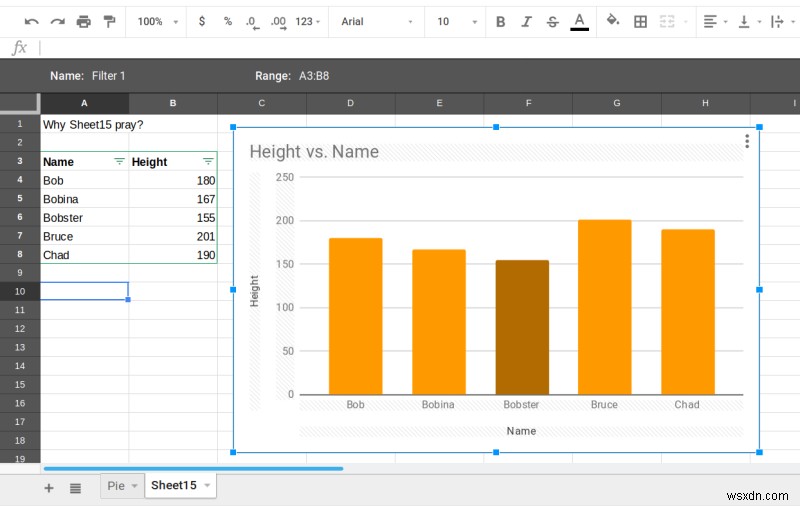Screen dimensions: 800x506
Task: Click the formula bar input field
Action: pos(400,47)
